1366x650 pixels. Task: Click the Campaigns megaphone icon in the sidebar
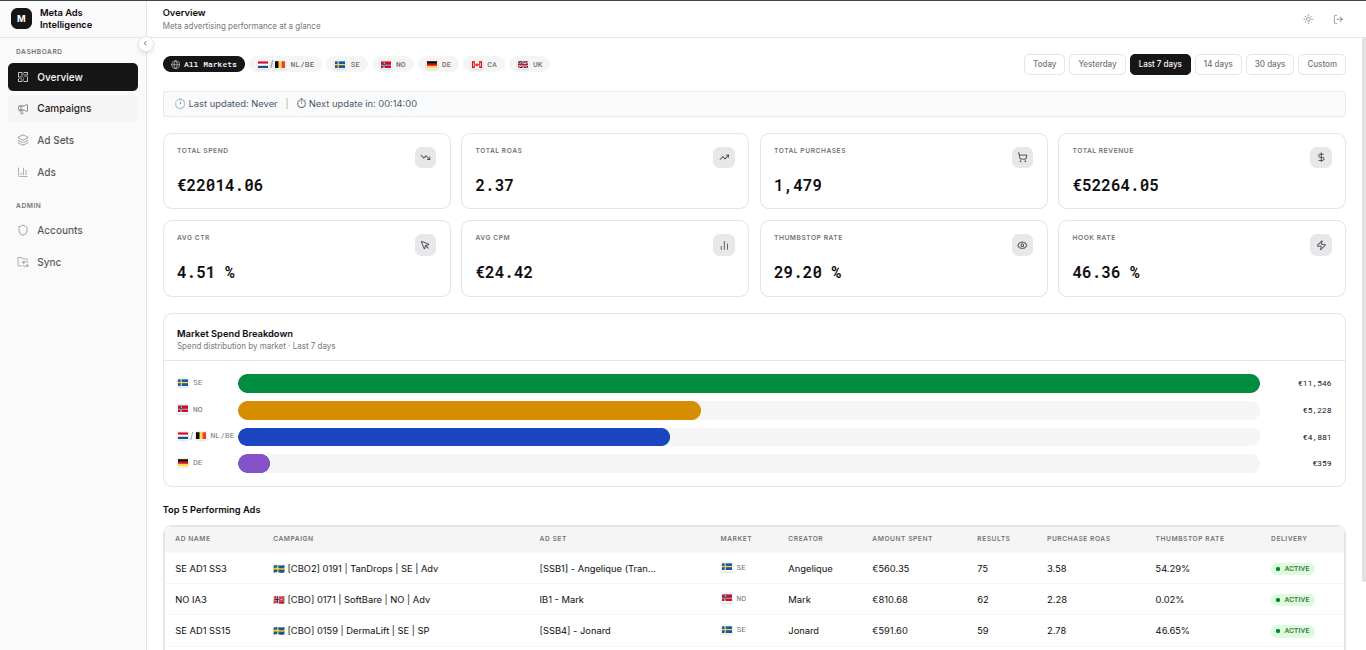pos(23,109)
